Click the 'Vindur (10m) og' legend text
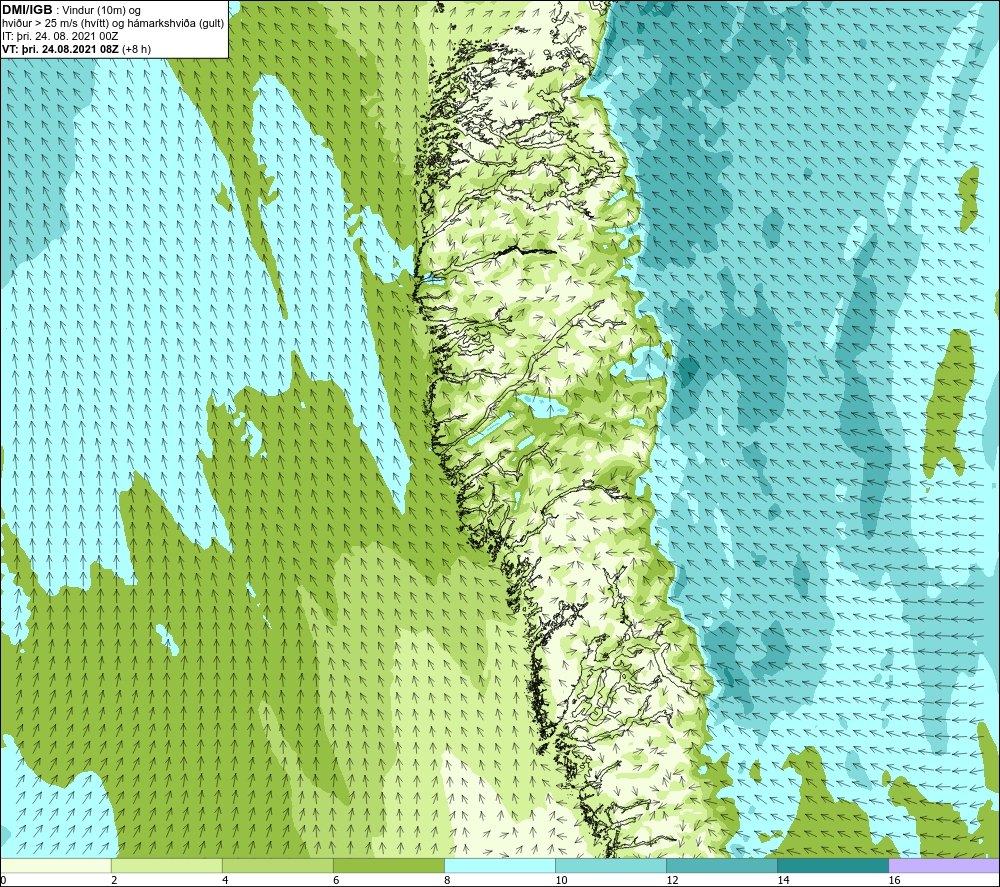The image size is (1000, 887). click(x=101, y=11)
